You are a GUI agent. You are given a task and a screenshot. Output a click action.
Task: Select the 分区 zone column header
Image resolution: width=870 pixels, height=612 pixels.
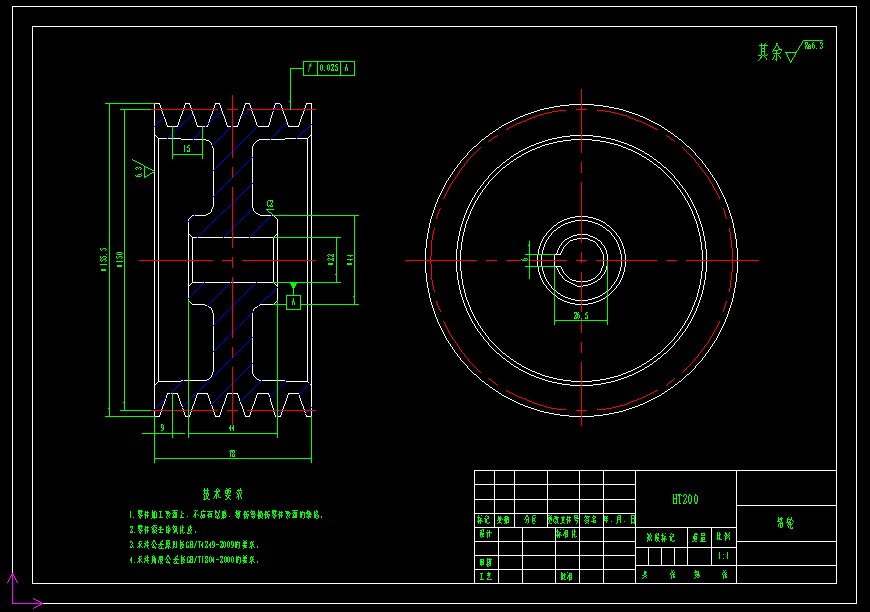point(530,520)
